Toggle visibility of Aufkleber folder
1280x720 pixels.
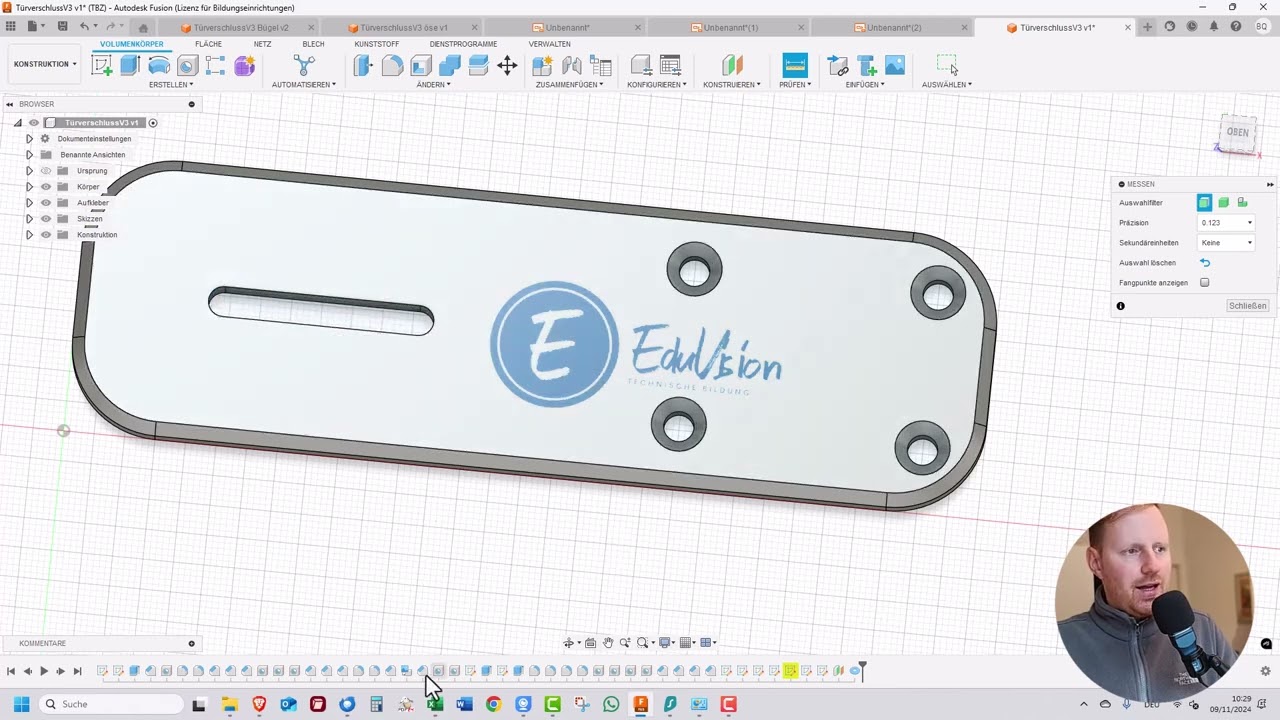pos(46,203)
